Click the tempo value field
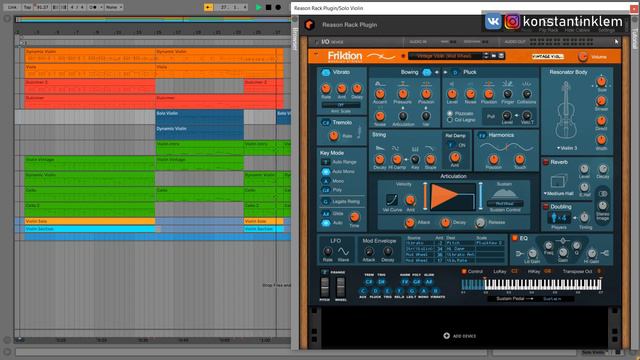640x360 pixels. click(x=42, y=7)
